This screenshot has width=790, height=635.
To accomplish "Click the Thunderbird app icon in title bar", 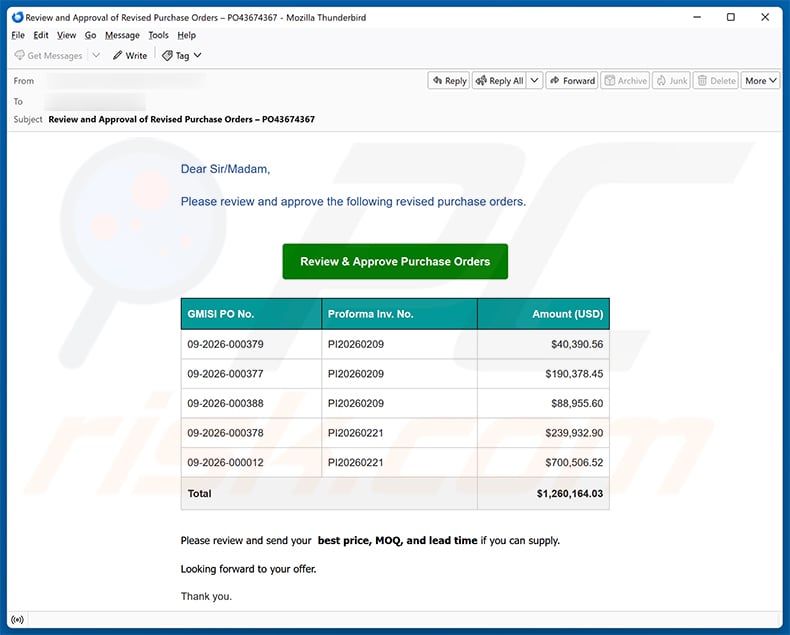I will coord(18,17).
